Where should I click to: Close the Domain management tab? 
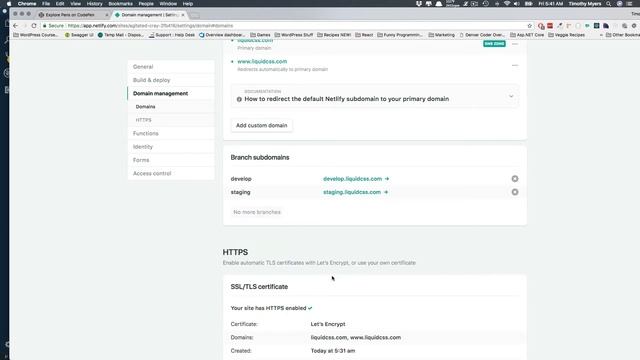[x=183, y=15]
